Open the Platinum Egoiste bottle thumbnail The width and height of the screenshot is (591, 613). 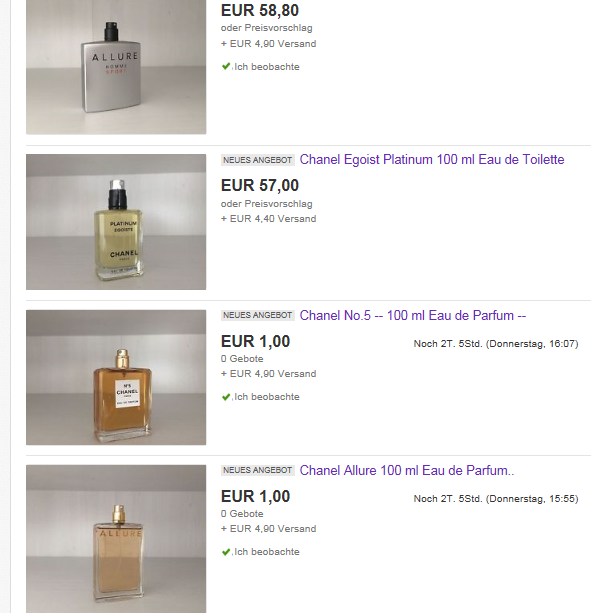[x=116, y=222]
